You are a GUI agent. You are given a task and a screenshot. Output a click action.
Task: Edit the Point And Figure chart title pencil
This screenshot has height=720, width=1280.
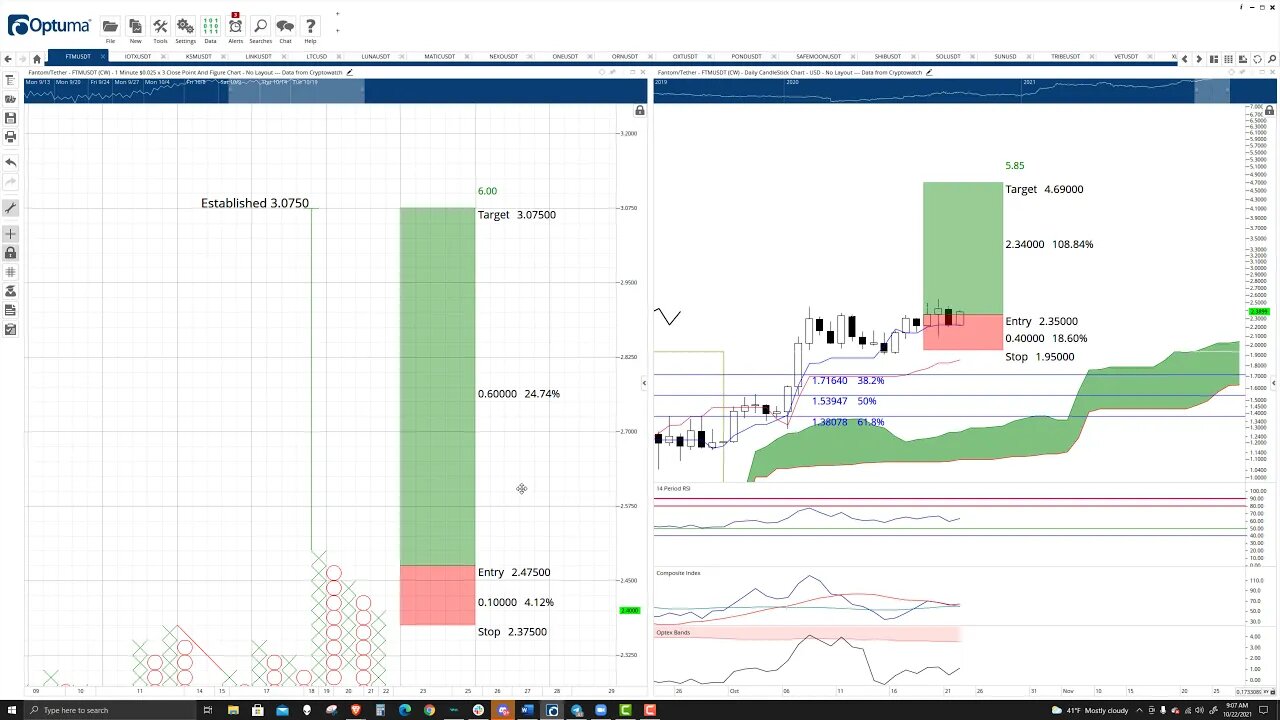[x=349, y=72]
